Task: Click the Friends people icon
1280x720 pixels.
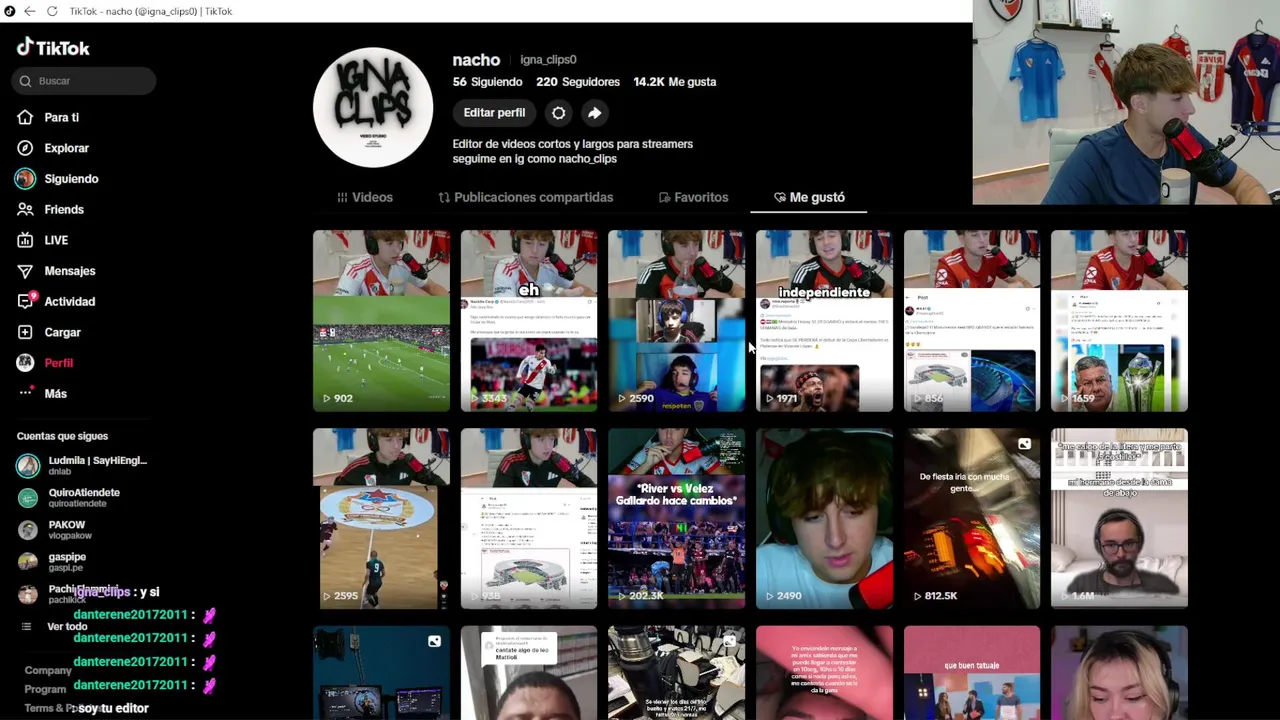Action: click(x=25, y=210)
